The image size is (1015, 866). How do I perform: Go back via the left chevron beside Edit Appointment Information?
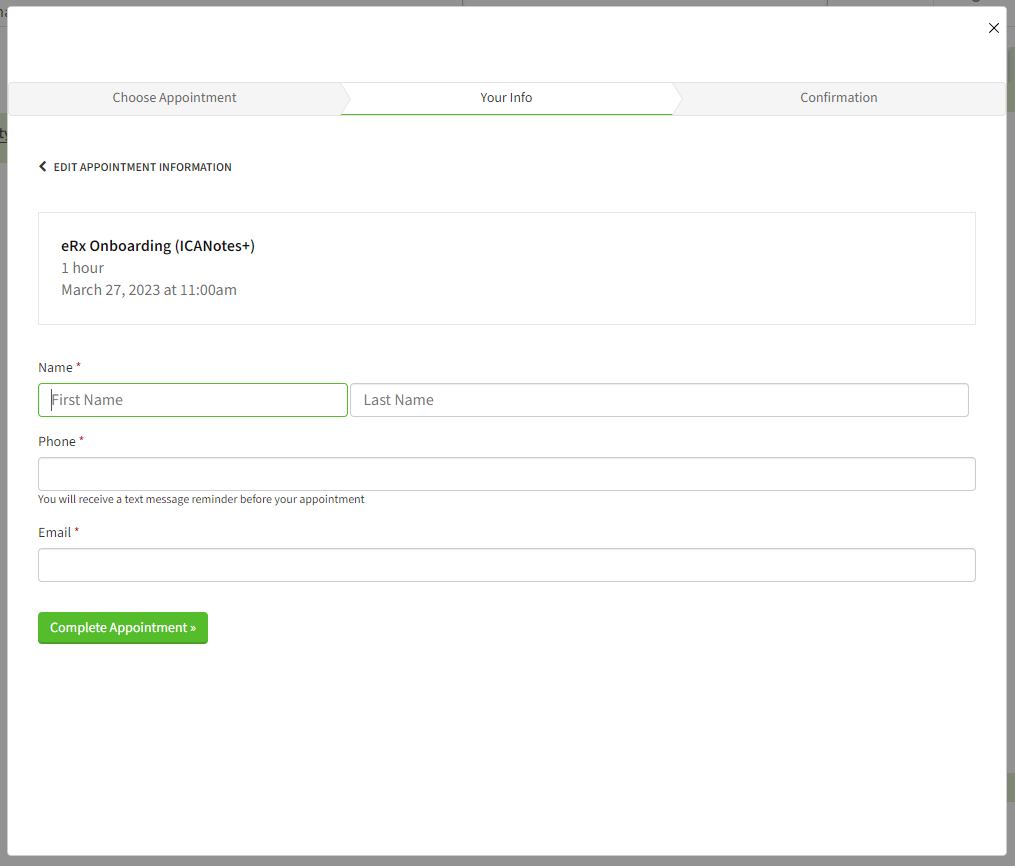pos(43,166)
